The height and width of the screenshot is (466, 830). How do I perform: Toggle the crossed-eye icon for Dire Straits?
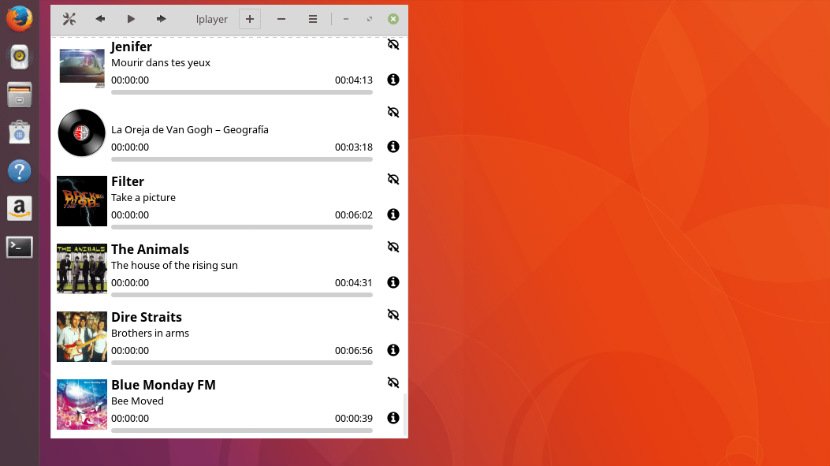(x=393, y=315)
